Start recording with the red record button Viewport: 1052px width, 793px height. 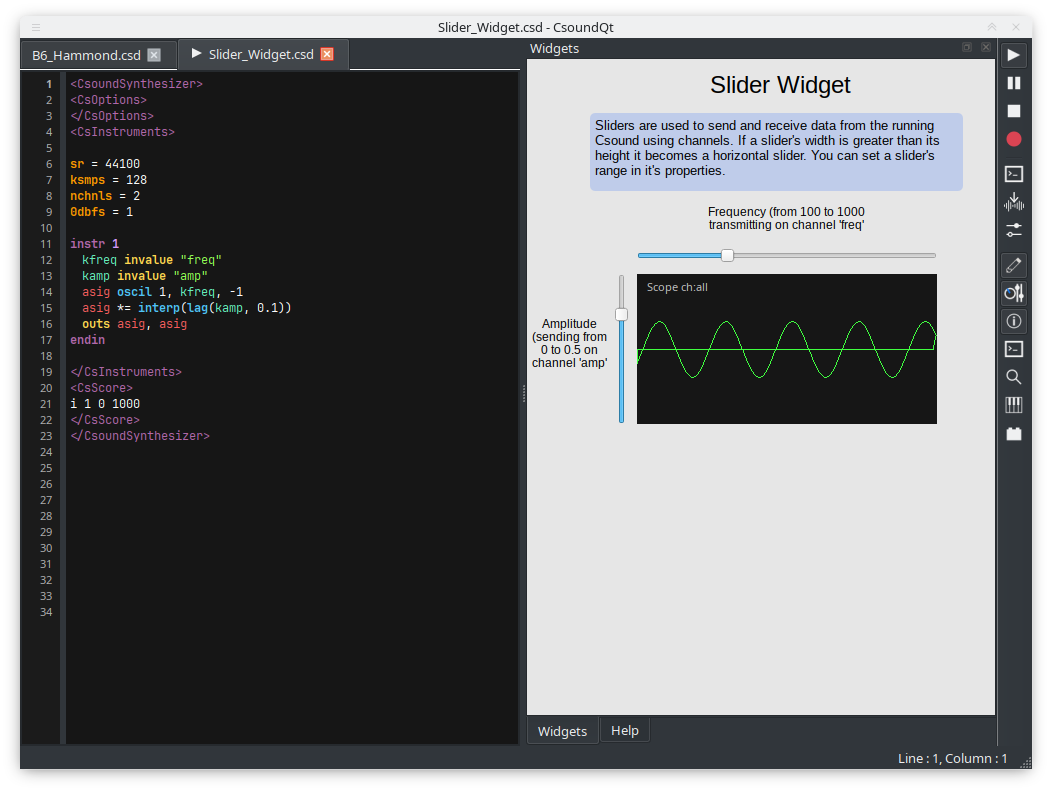point(1014,140)
